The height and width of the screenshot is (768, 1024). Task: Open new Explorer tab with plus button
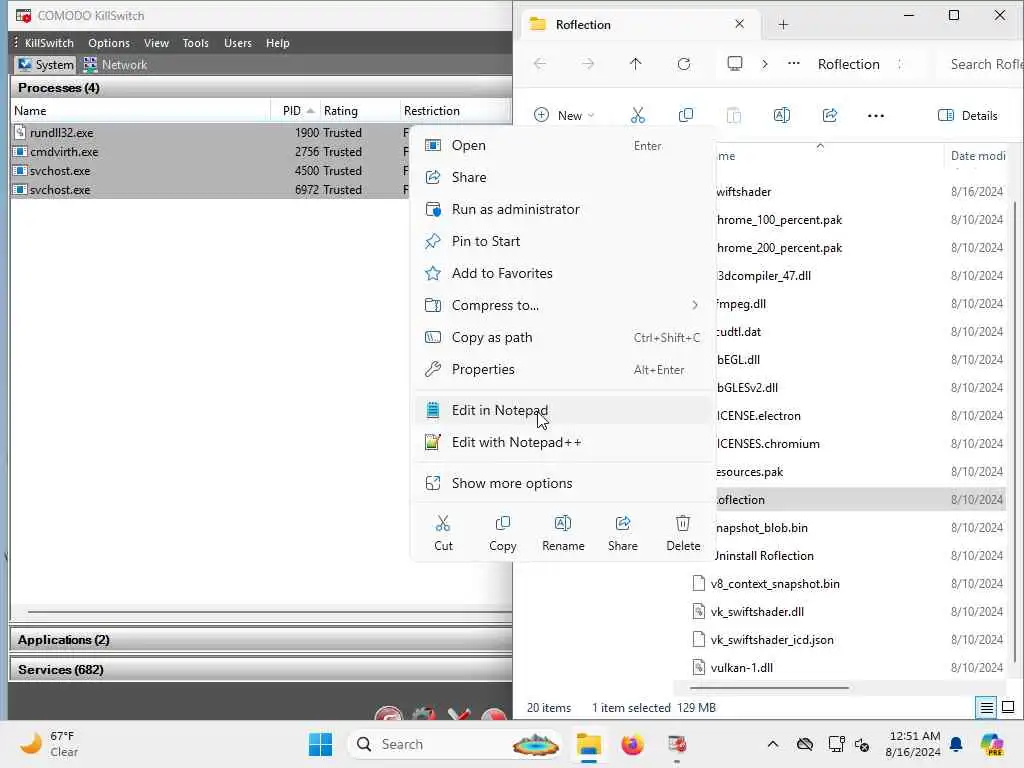click(x=783, y=25)
